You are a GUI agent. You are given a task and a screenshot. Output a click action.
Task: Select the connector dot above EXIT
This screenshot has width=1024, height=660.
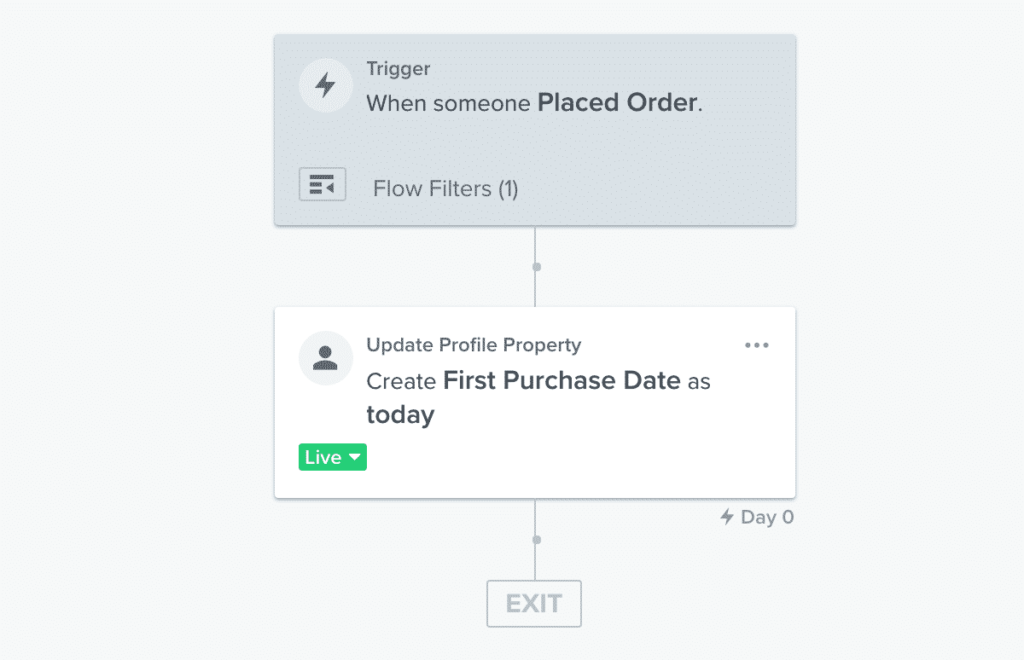(x=537, y=539)
